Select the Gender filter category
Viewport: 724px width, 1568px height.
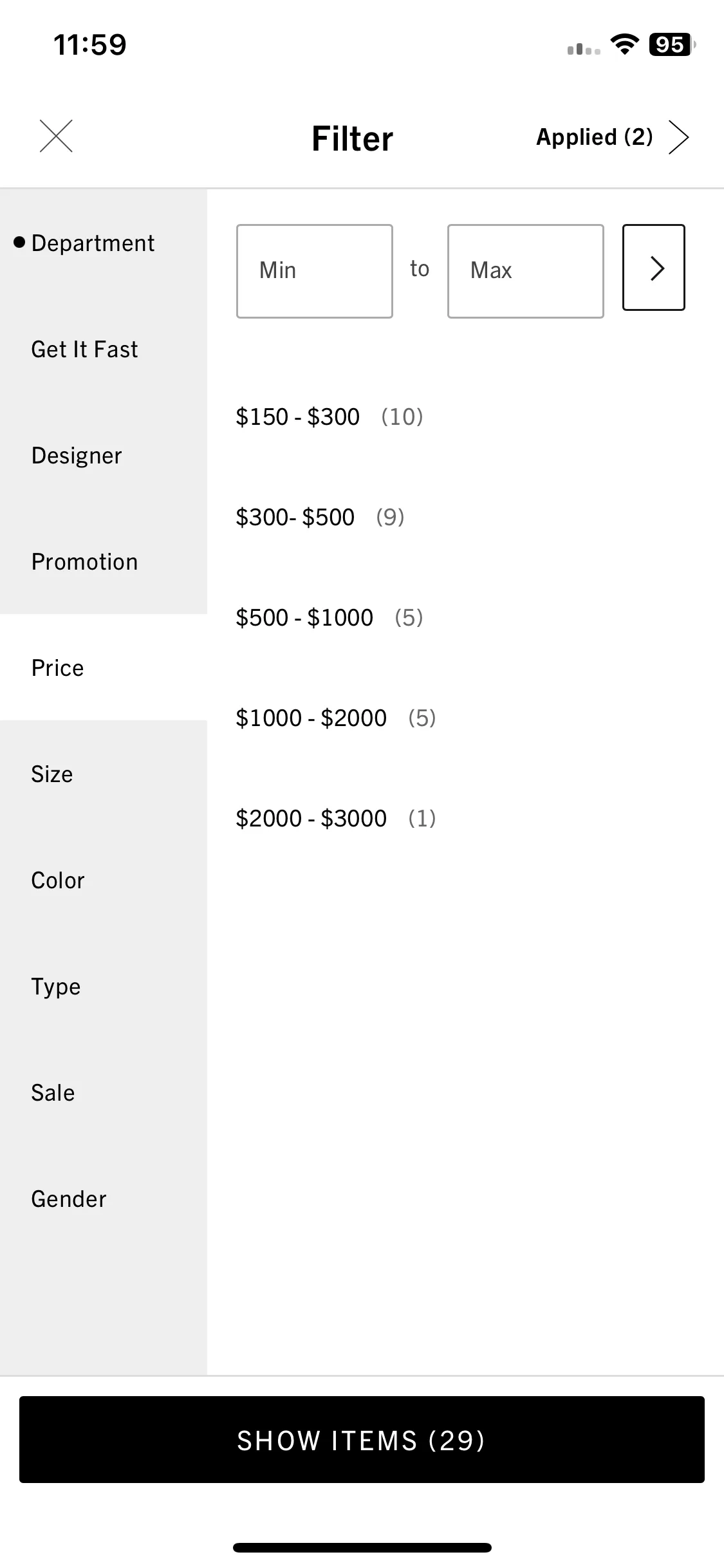[104, 1199]
